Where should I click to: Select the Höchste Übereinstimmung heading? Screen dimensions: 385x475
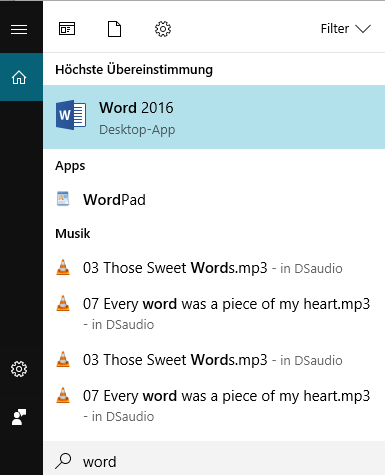click(134, 70)
